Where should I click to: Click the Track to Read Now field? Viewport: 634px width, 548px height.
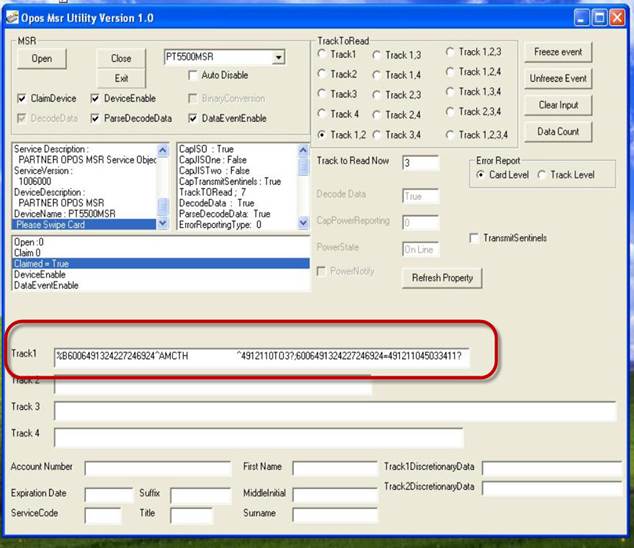pyautogui.click(x=421, y=163)
